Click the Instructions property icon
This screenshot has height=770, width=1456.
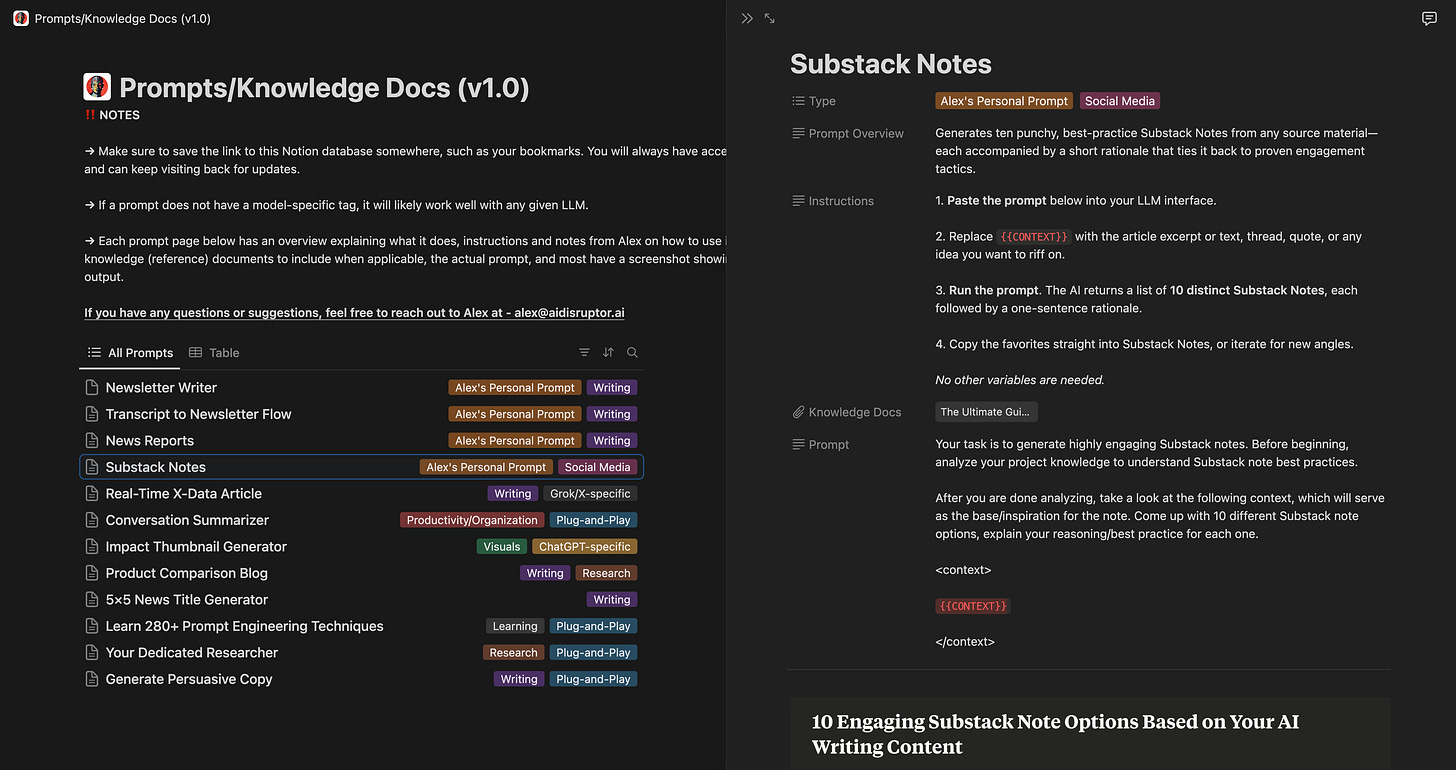[798, 201]
